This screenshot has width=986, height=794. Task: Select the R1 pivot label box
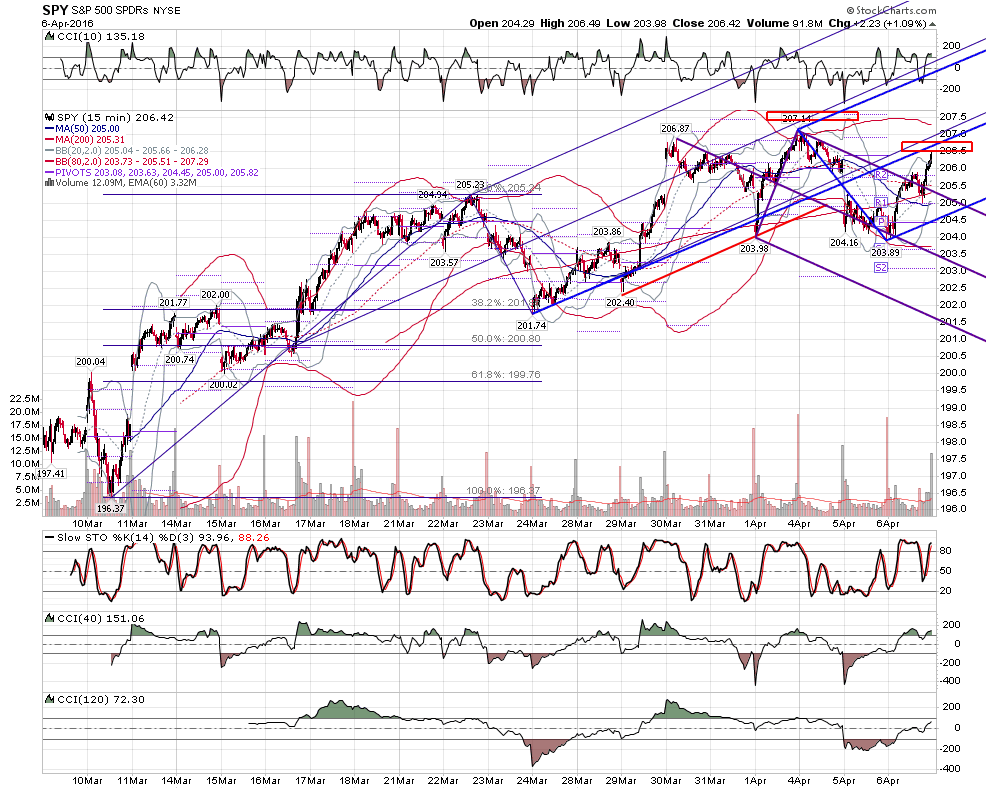tap(880, 202)
